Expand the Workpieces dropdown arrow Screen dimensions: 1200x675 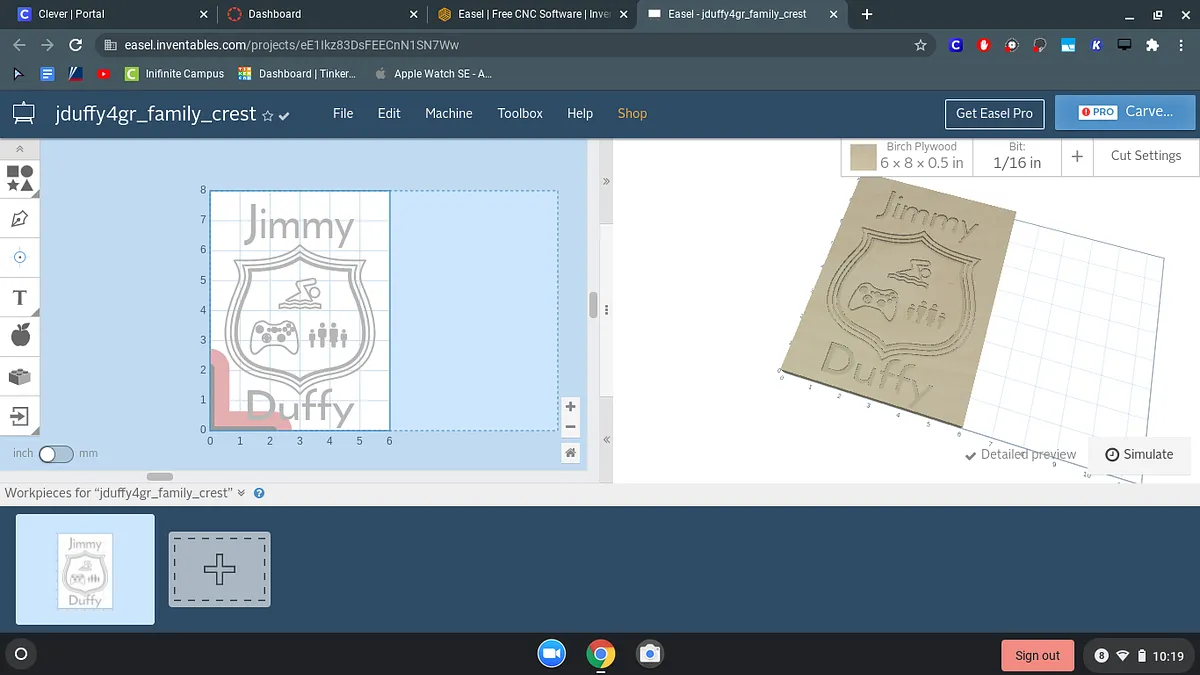pos(241,493)
